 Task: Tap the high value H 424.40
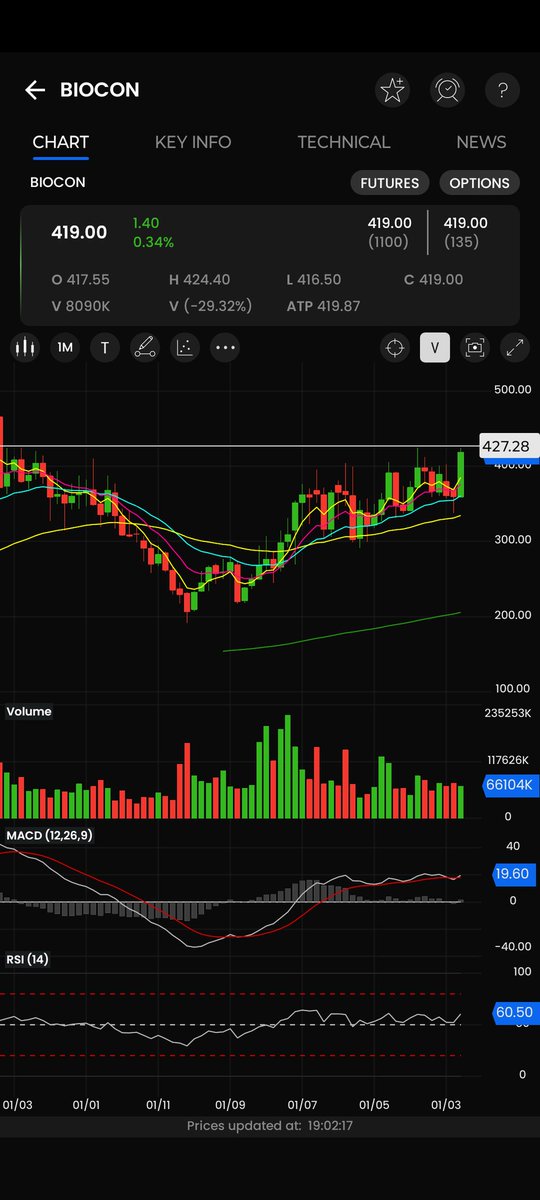pos(199,280)
